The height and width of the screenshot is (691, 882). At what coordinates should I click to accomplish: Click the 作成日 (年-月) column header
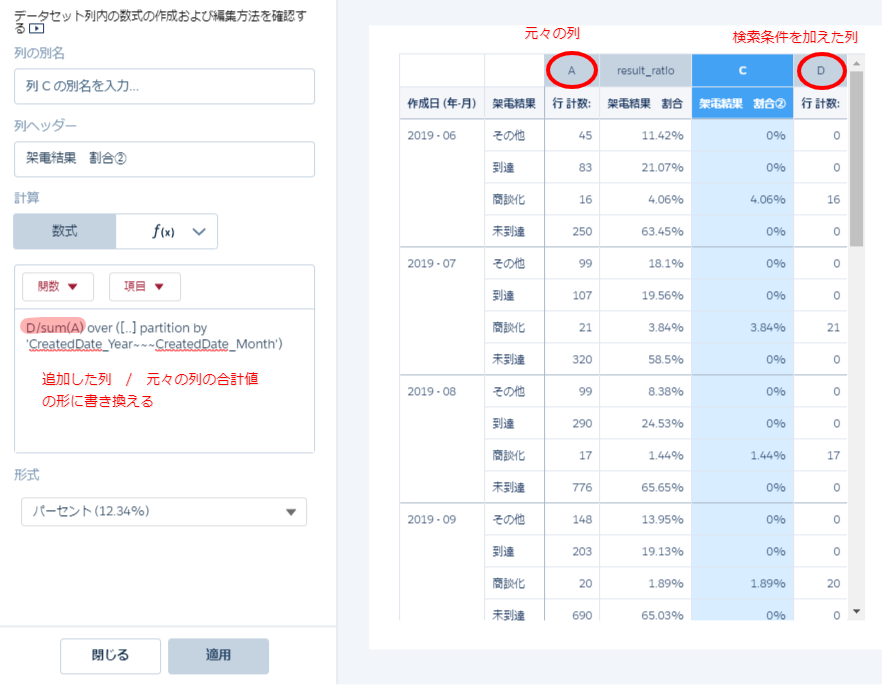tap(441, 103)
